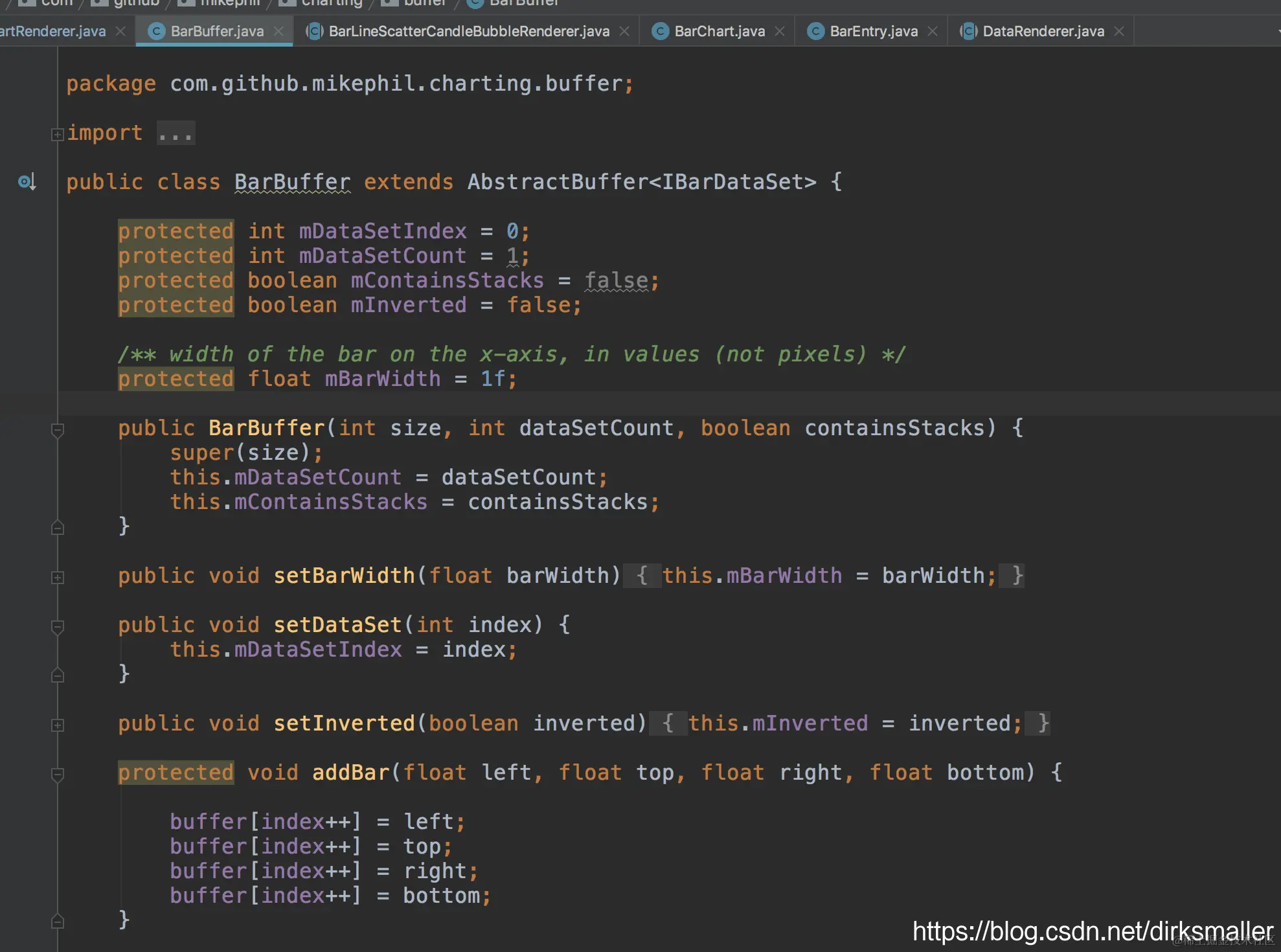
Task: Close the BarBuffer.java tab
Action: click(x=278, y=31)
